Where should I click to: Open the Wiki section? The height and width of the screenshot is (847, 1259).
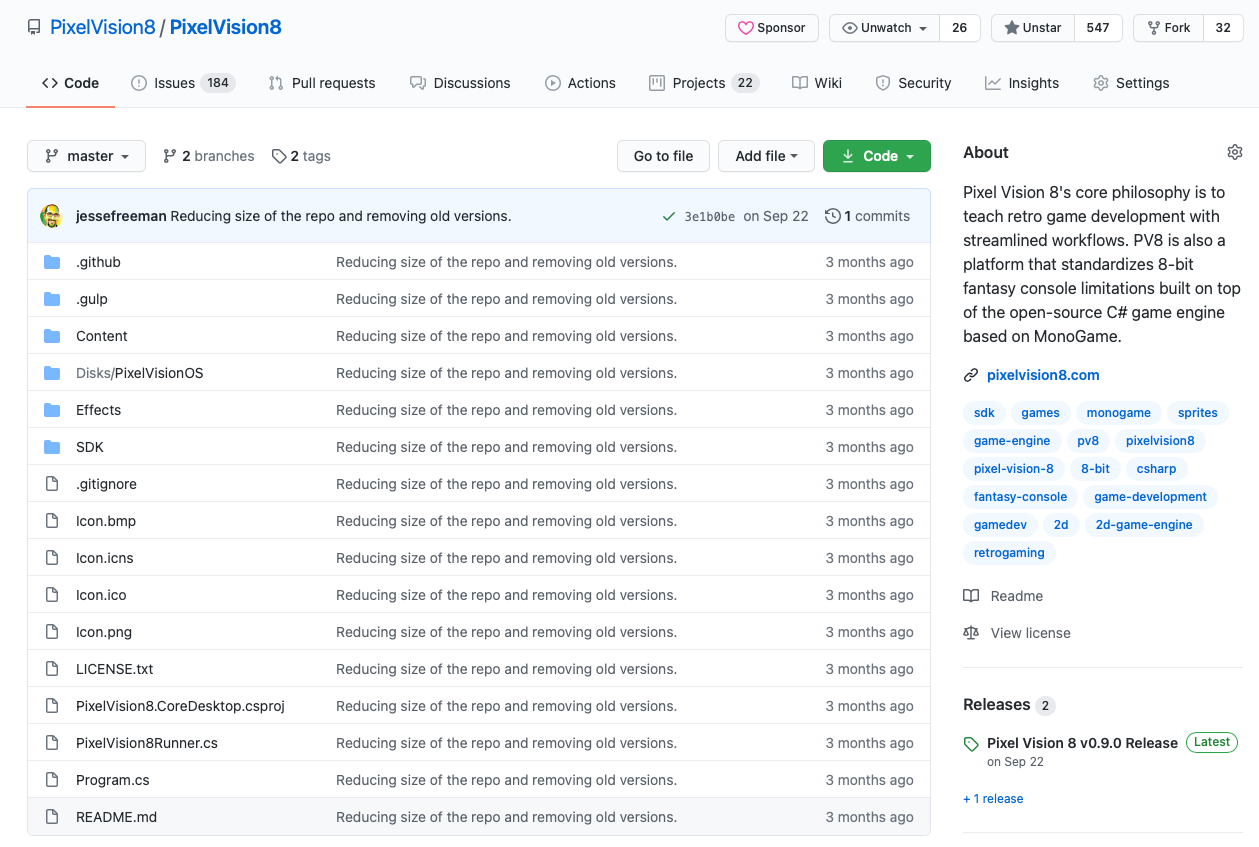click(x=828, y=83)
